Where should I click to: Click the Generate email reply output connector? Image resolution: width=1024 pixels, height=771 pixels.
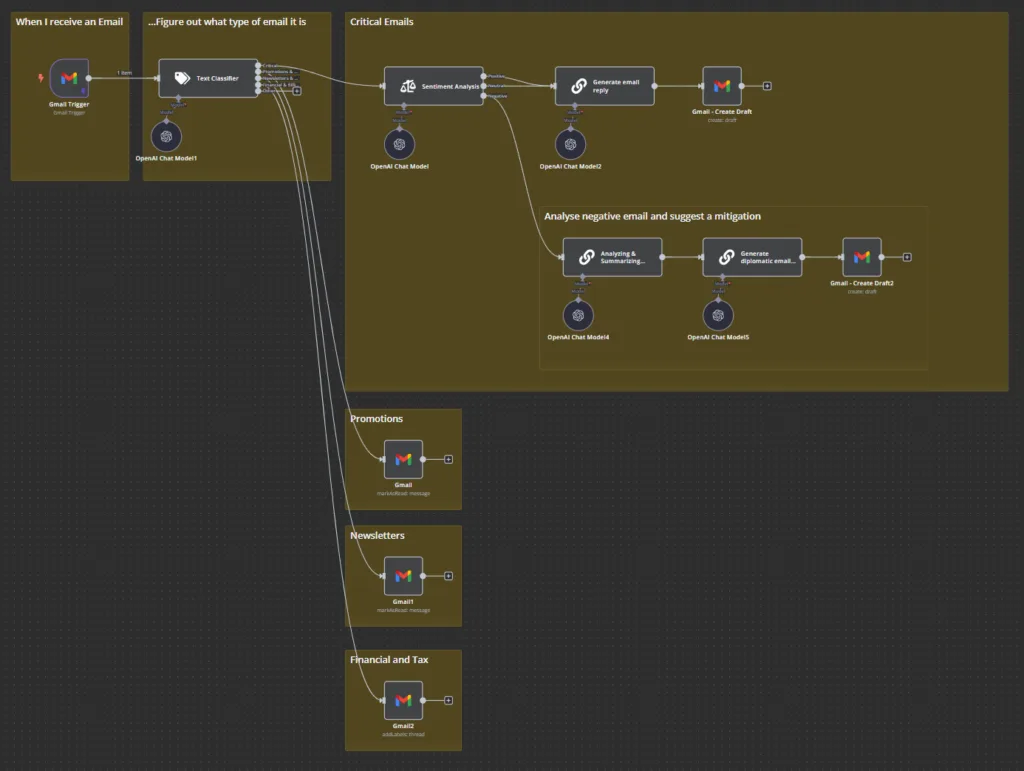coord(654,86)
